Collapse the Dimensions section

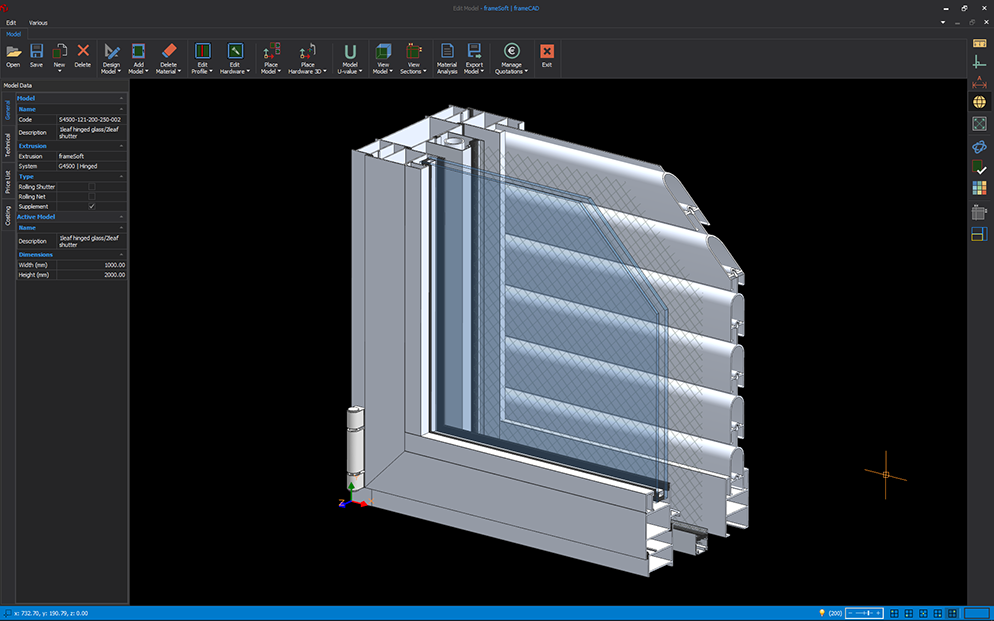(x=121, y=255)
